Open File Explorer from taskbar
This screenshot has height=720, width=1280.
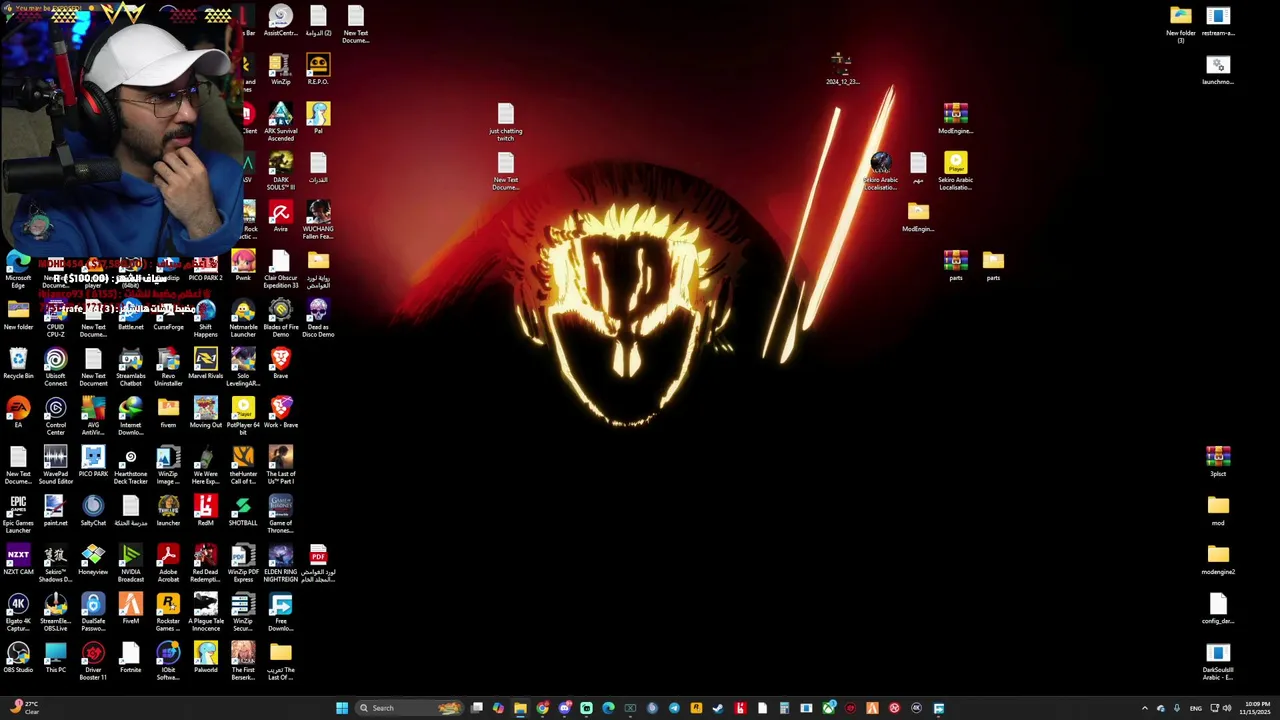pyautogui.click(x=520, y=708)
